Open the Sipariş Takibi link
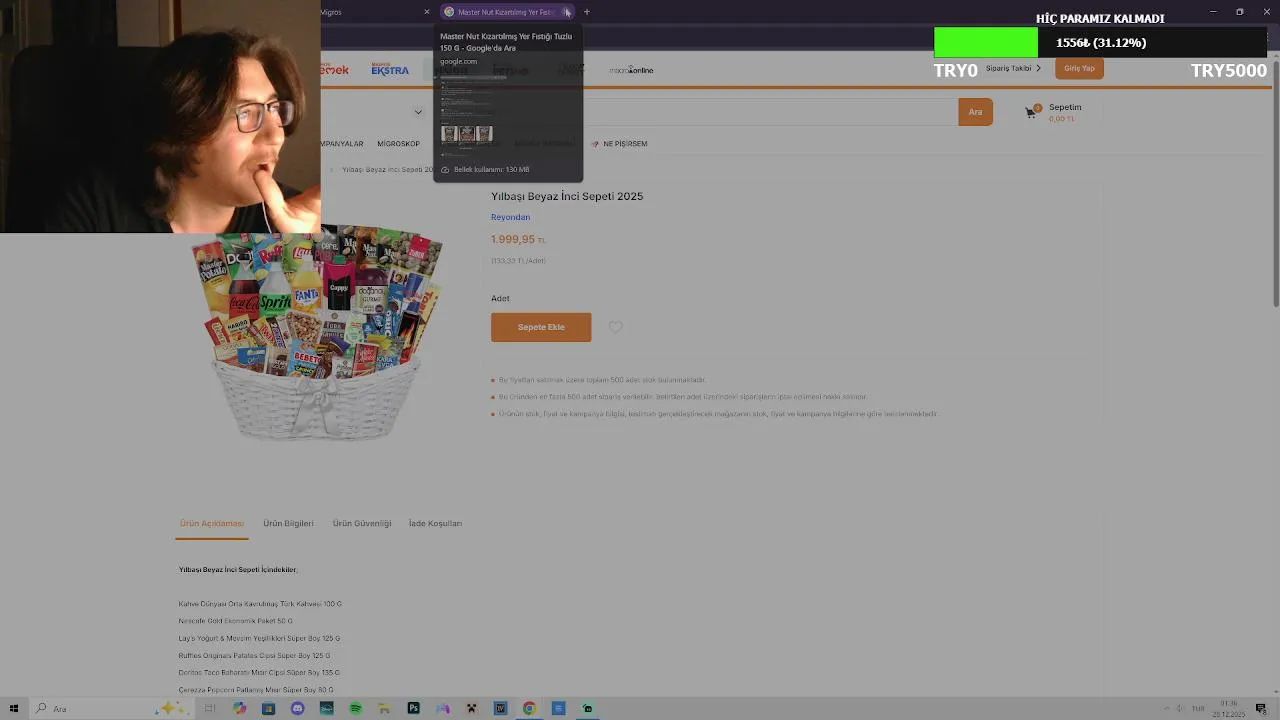1280x720 pixels. 1013,68
